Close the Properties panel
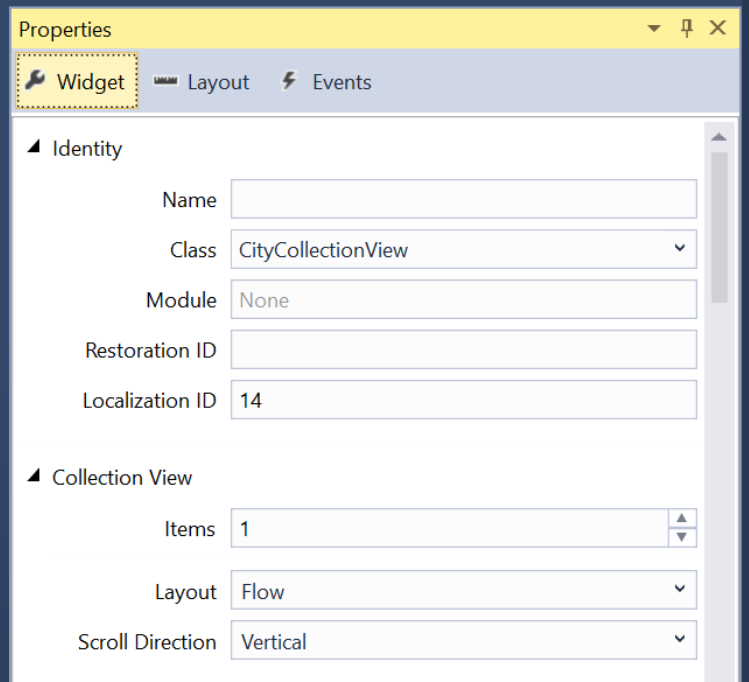Image resolution: width=749 pixels, height=682 pixels. tap(717, 28)
